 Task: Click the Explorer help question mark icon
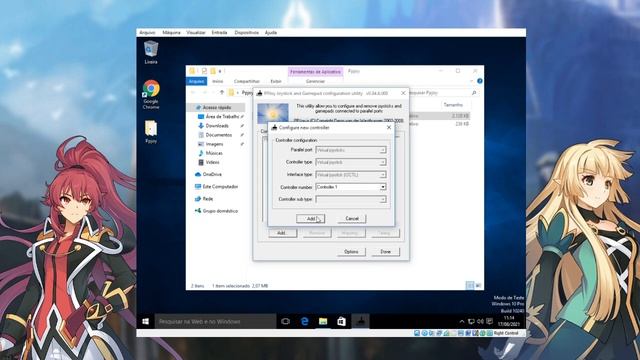480,81
